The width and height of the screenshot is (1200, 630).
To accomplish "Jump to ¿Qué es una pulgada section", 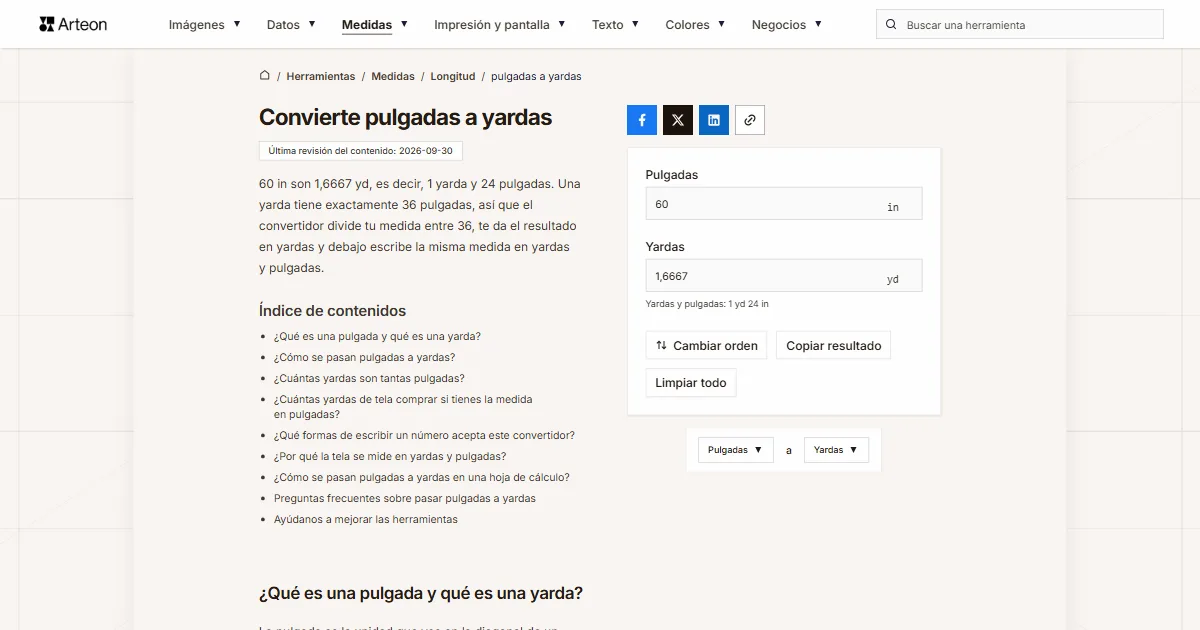I will pyautogui.click(x=377, y=337).
